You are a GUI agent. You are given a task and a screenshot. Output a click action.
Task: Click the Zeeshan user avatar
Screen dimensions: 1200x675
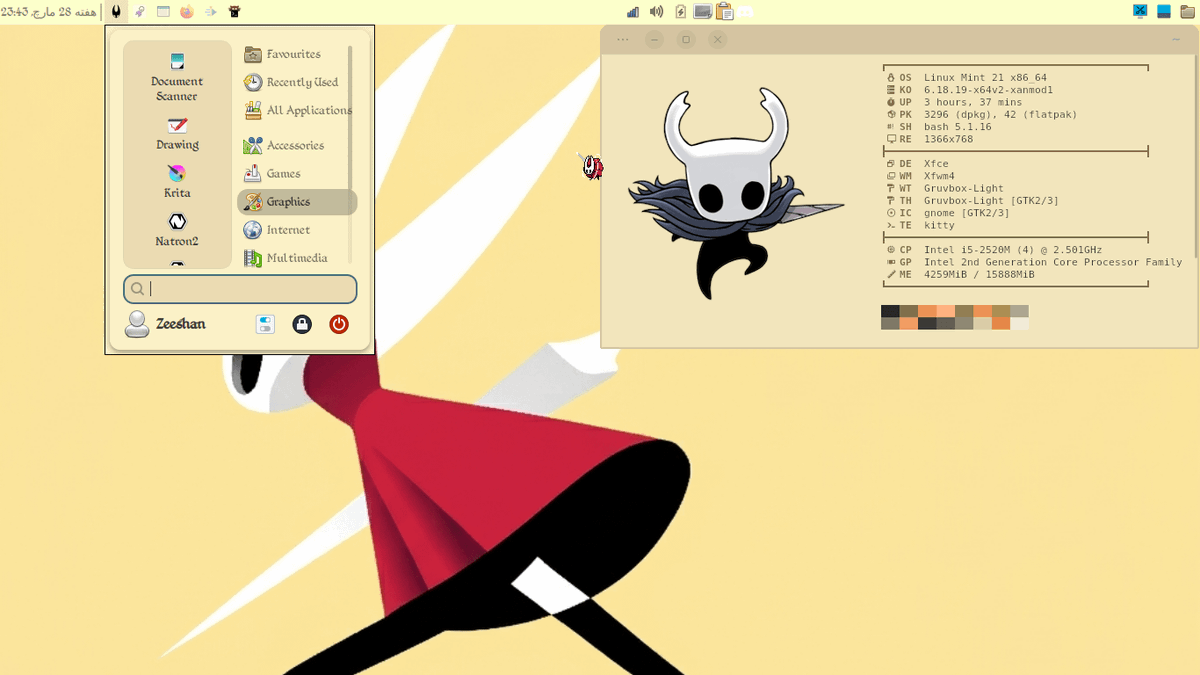point(136,324)
